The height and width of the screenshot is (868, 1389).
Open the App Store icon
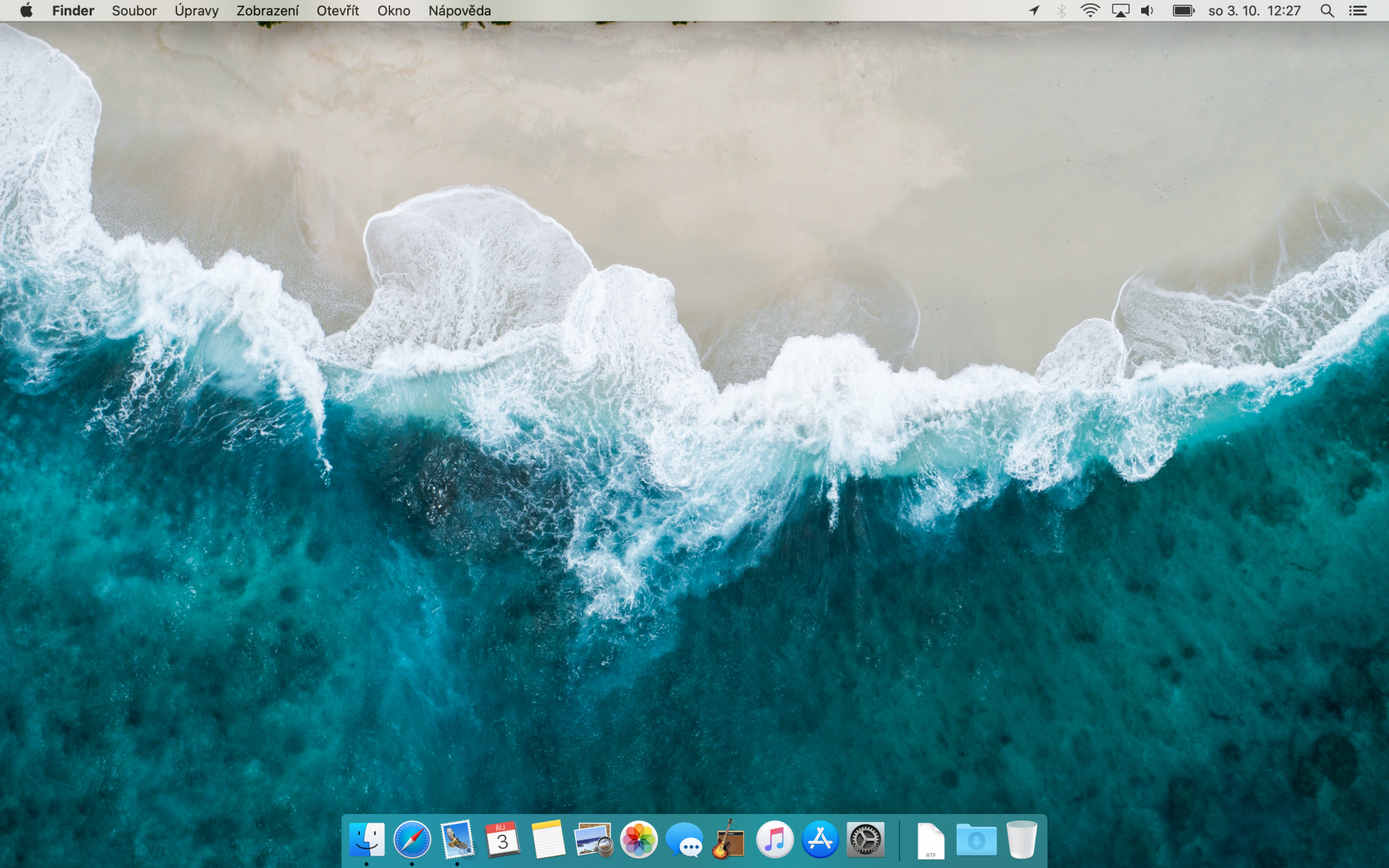point(820,840)
